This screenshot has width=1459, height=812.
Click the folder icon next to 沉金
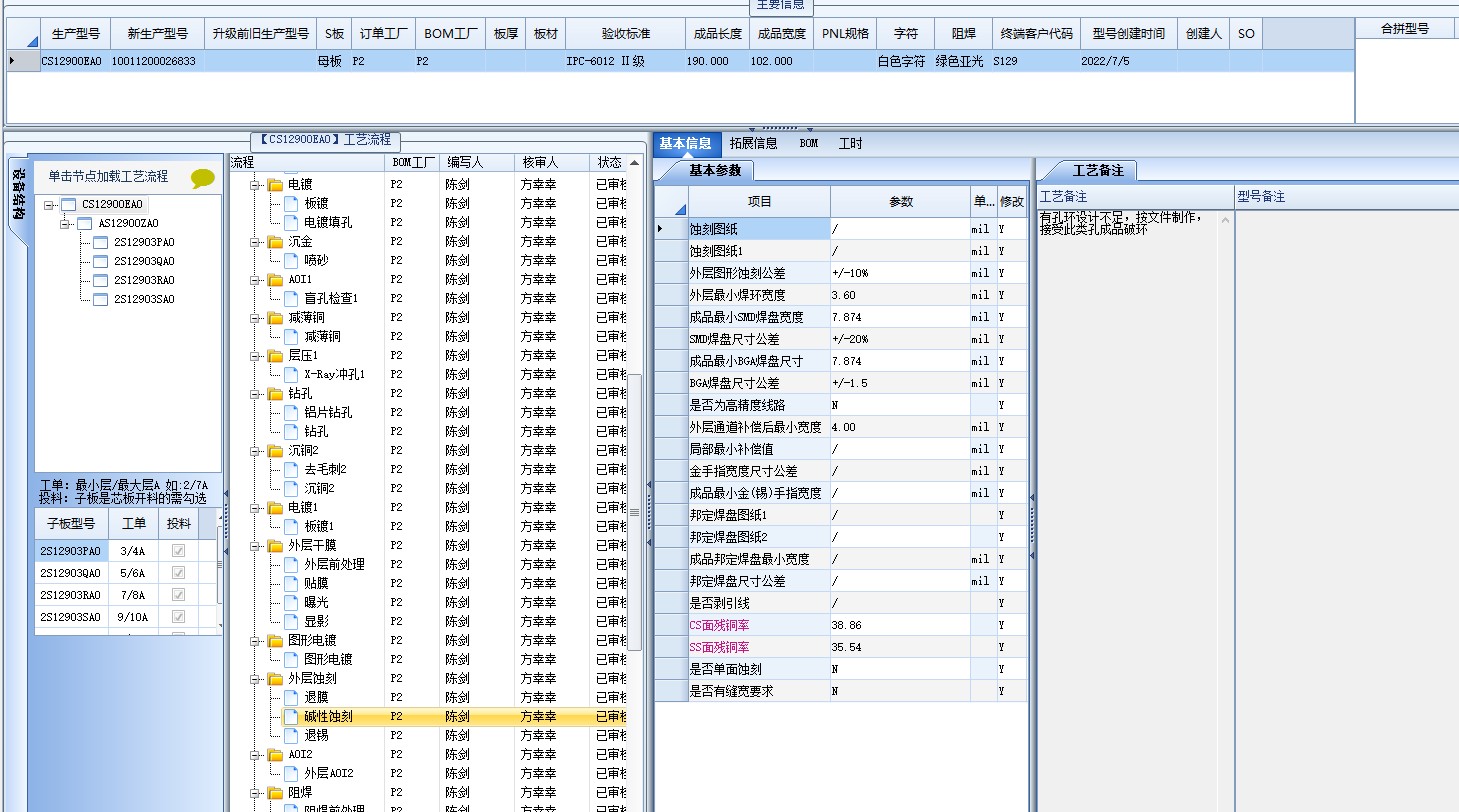(274, 242)
